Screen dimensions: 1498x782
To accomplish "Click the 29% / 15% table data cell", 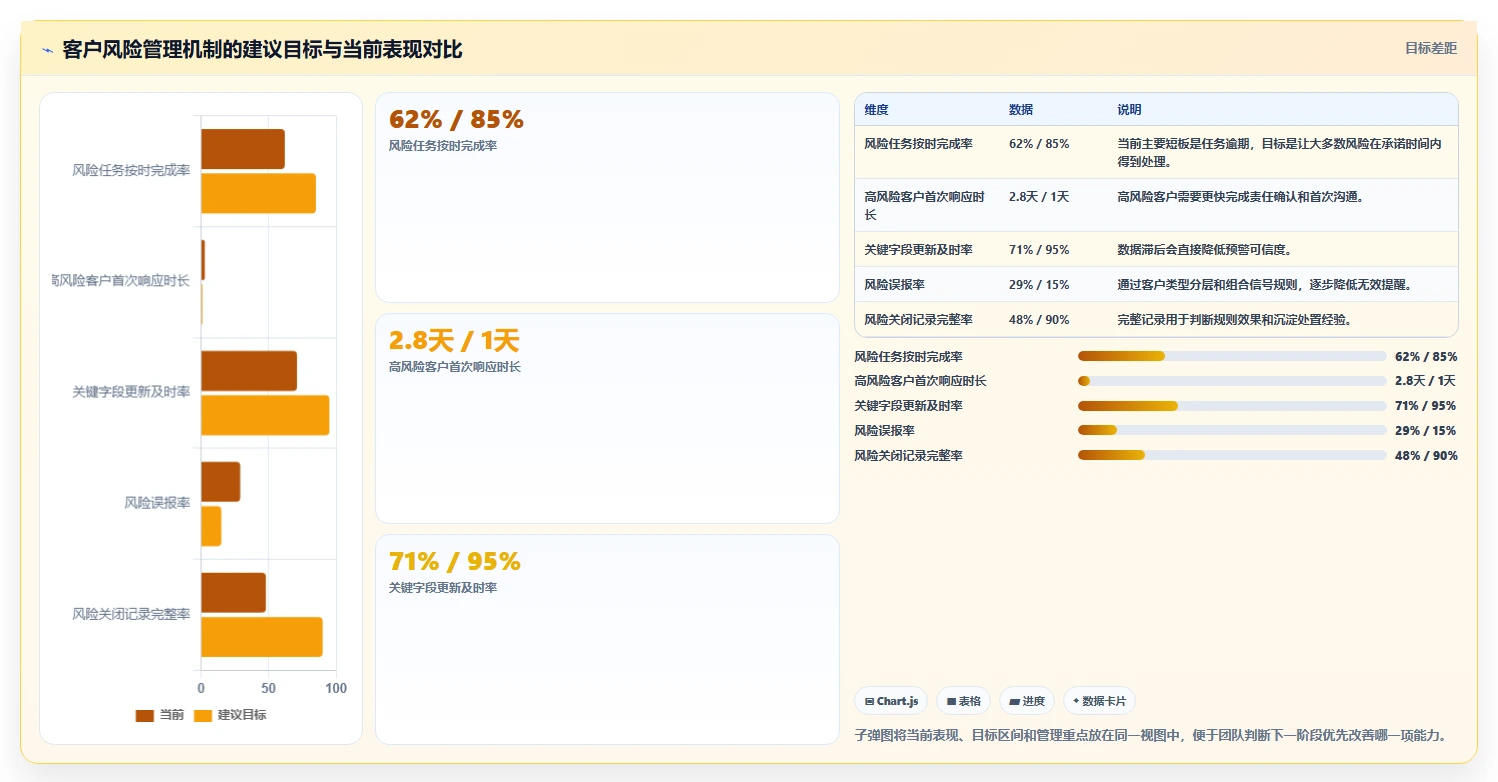I will pos(1039,285).
